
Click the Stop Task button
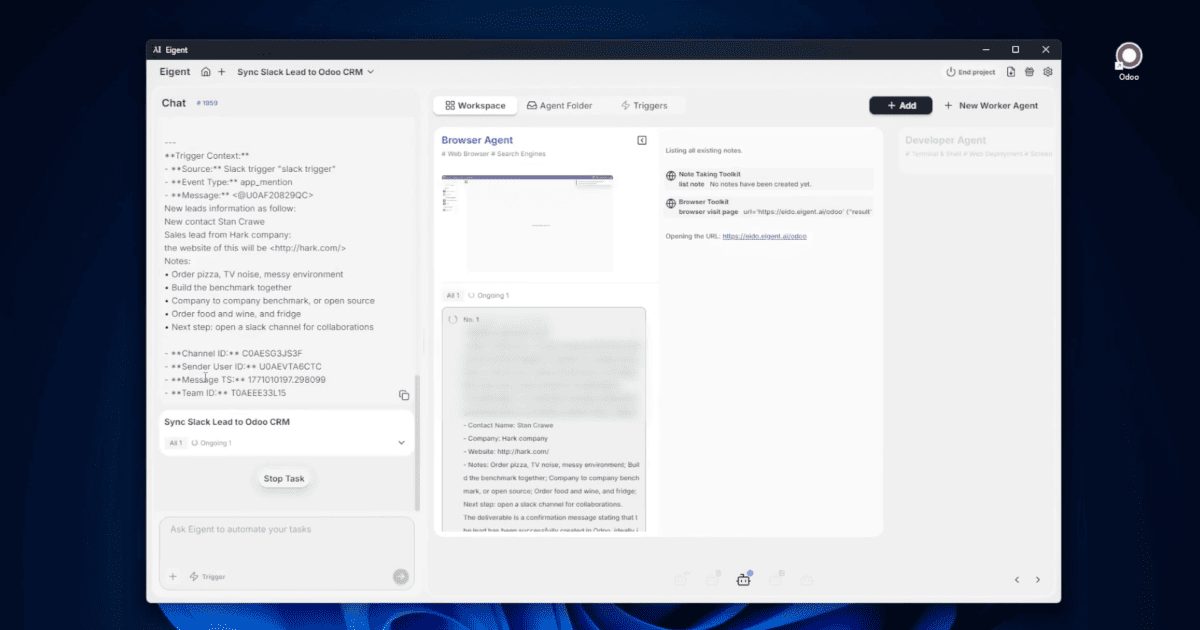284,479
